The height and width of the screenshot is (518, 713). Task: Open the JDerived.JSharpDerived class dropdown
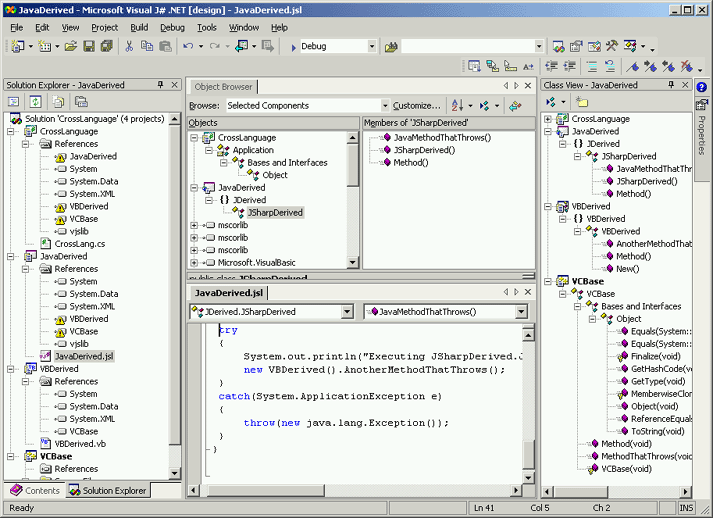(347, 312)
